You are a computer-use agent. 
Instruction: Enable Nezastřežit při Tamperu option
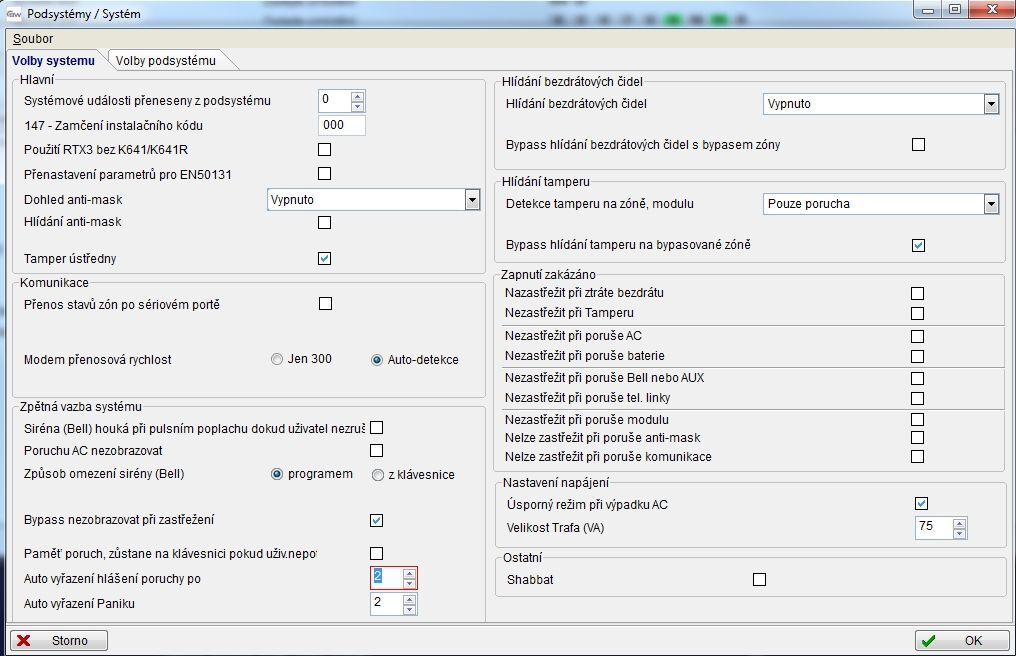[x=917, y=313]
